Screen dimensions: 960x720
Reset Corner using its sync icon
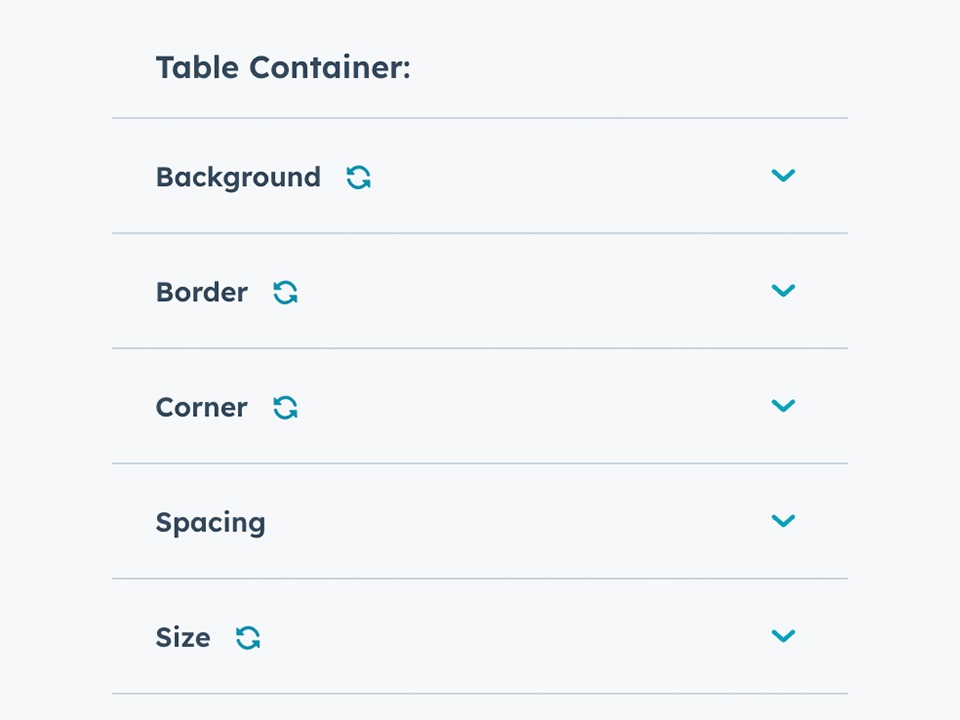[285, 408]
